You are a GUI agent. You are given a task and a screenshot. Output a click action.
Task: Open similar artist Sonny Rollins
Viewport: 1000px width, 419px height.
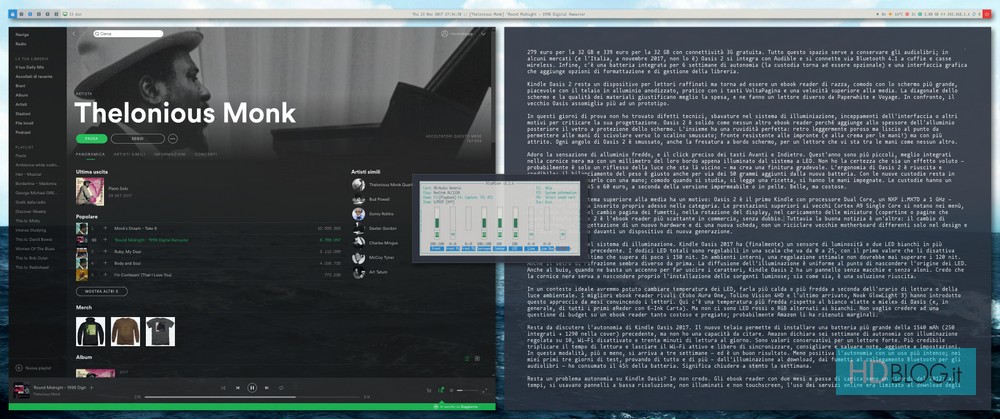tap(381, 214)
